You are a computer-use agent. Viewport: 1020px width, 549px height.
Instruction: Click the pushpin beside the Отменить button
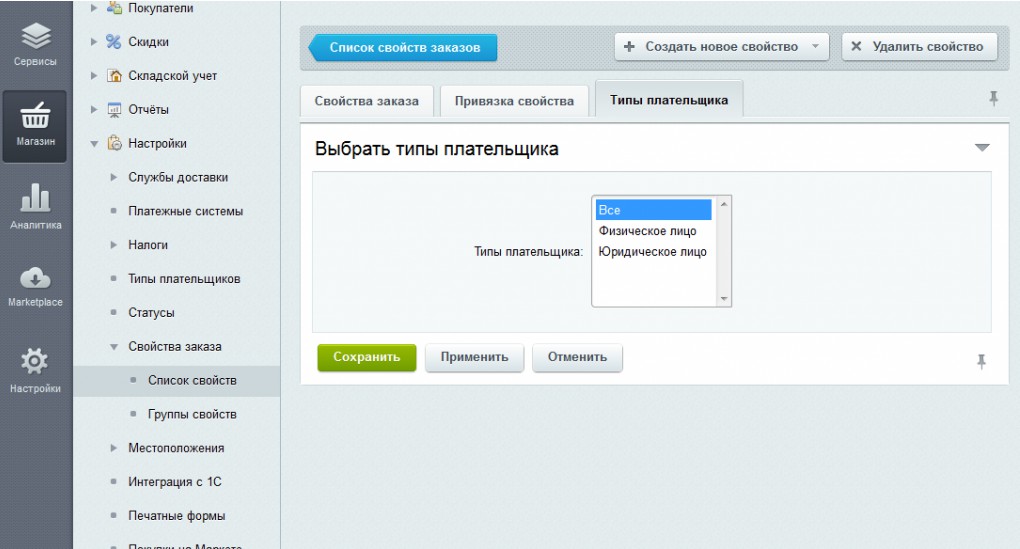[981, 362]
